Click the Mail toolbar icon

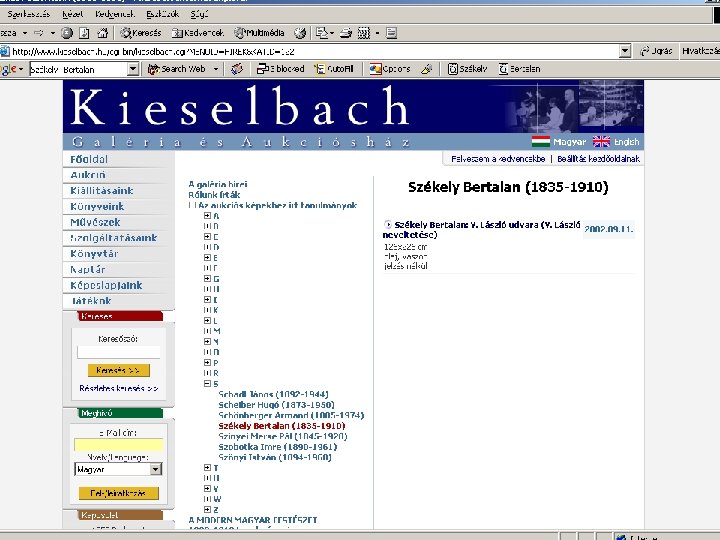[x=324, y=33]
